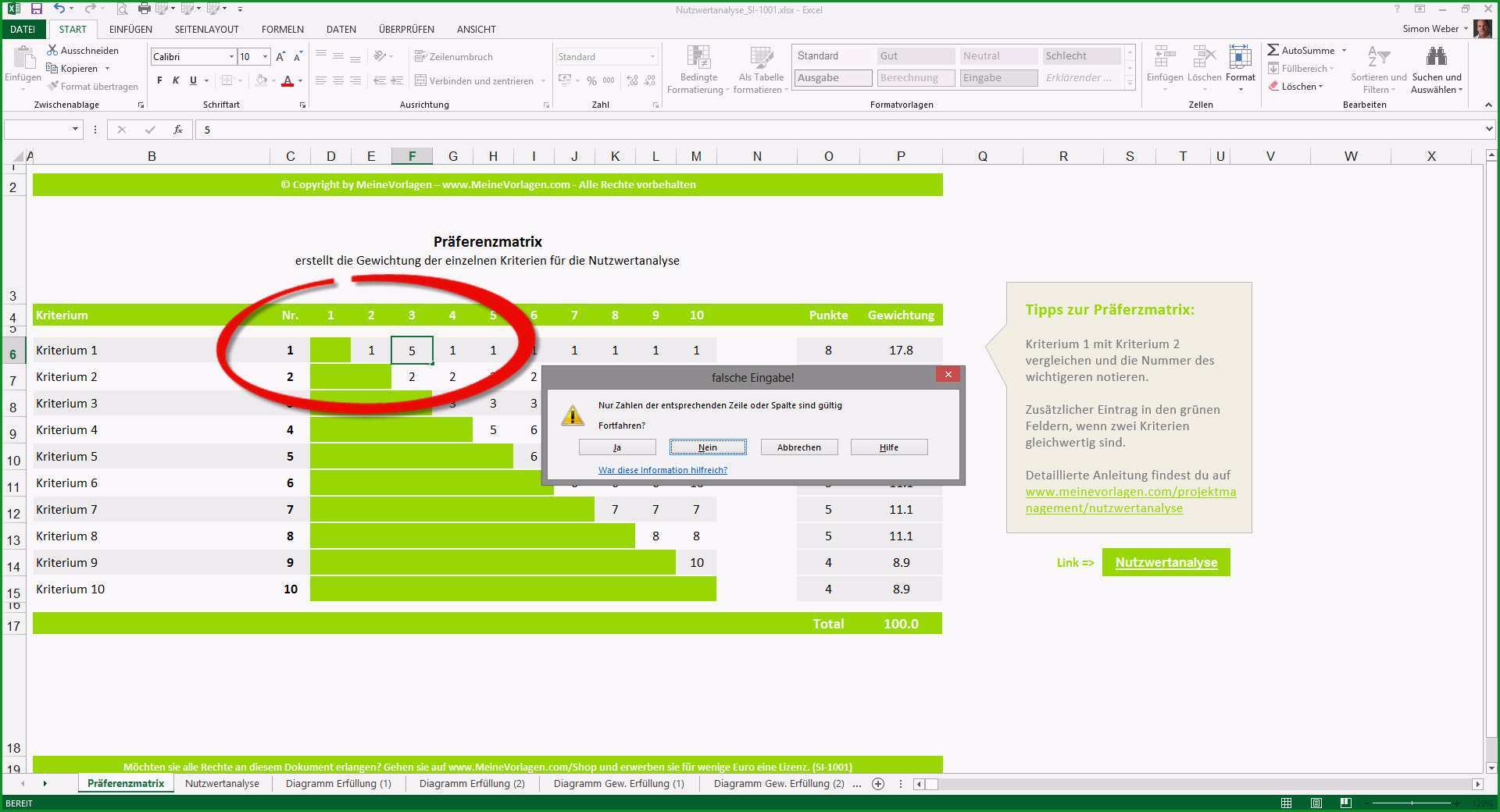Switch to page break preview in status bar
This screenshot has width=1500, height=812.
pos(1345,803)
